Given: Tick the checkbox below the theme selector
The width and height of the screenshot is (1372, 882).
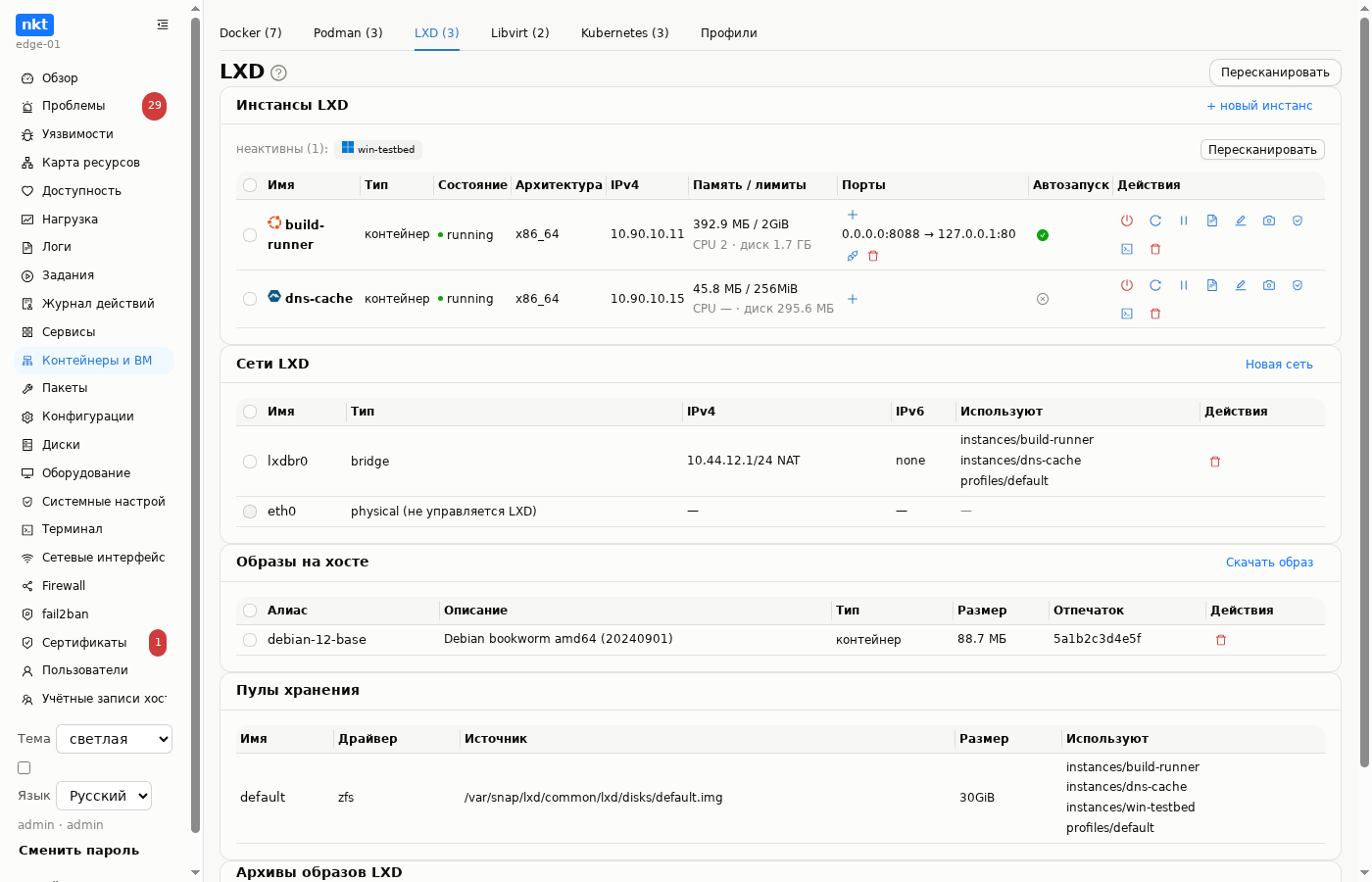Looking at the screenshot, I should (x=24, y=768).
